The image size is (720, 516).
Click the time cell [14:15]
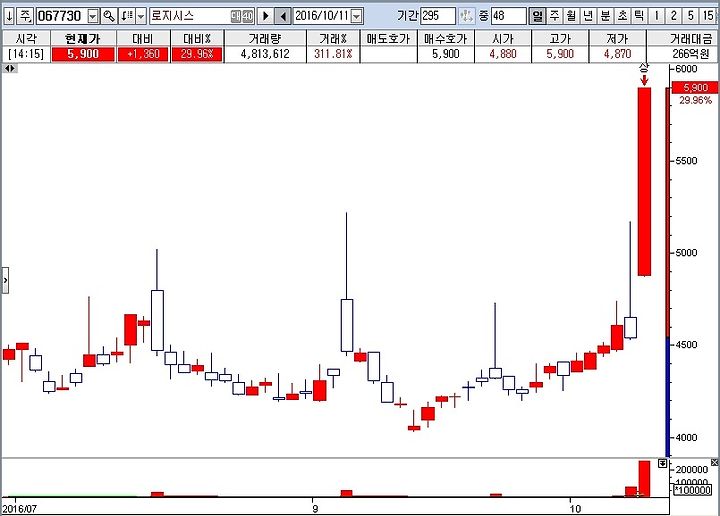[26, 54]
